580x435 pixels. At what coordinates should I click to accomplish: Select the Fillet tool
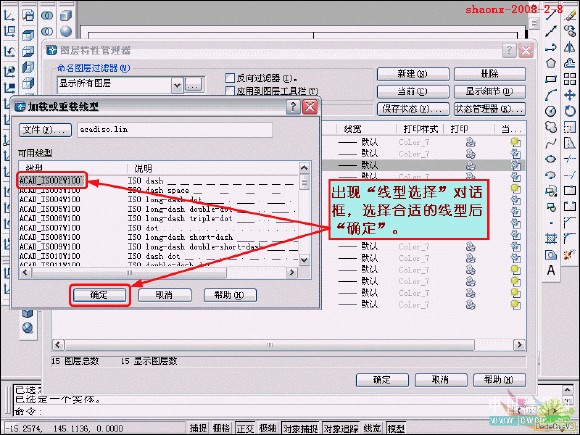point(570,239)
